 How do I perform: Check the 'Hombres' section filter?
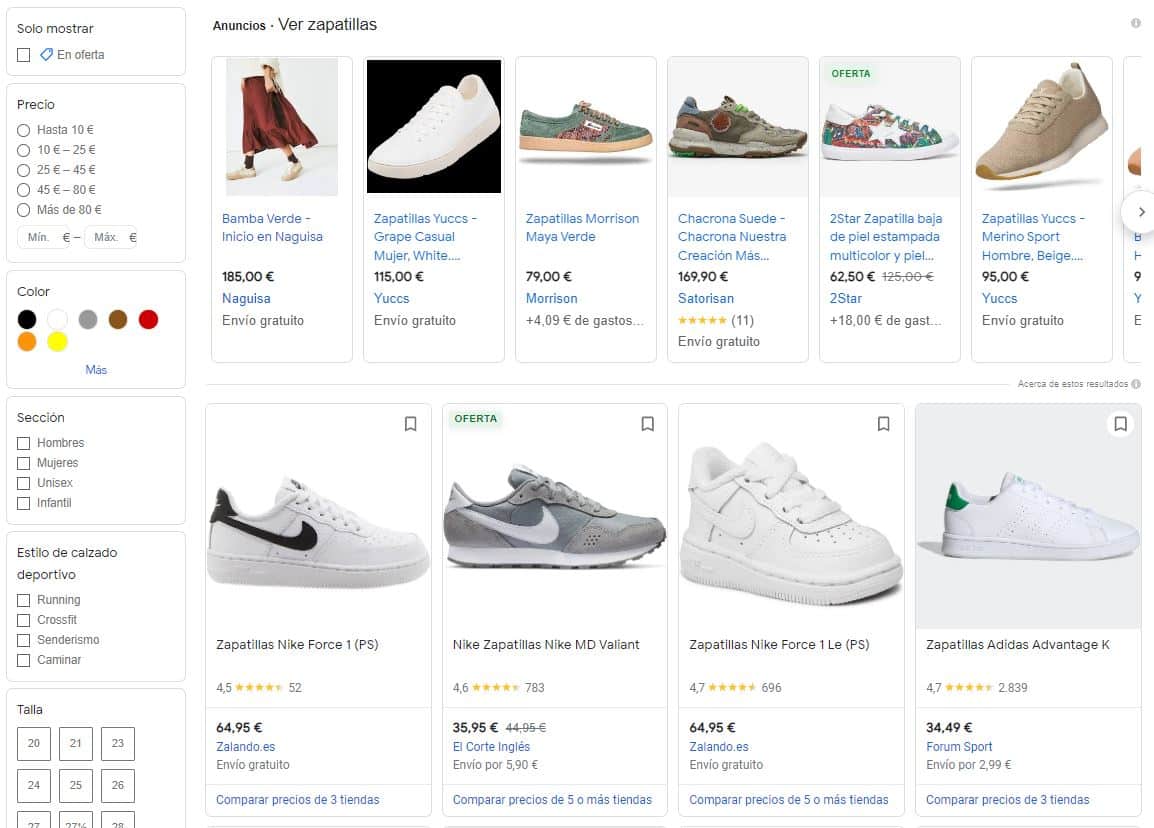23,443
